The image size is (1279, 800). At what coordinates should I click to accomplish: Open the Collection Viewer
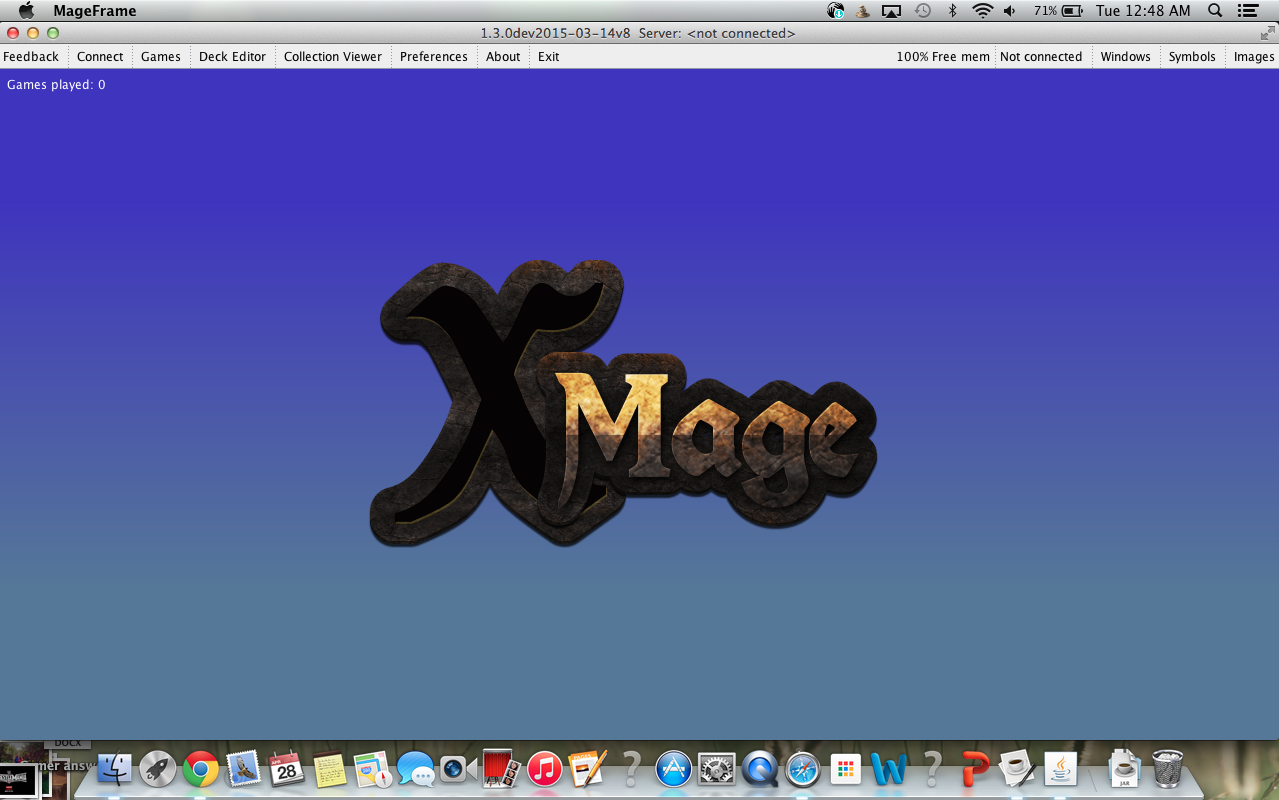click(333, 57)
